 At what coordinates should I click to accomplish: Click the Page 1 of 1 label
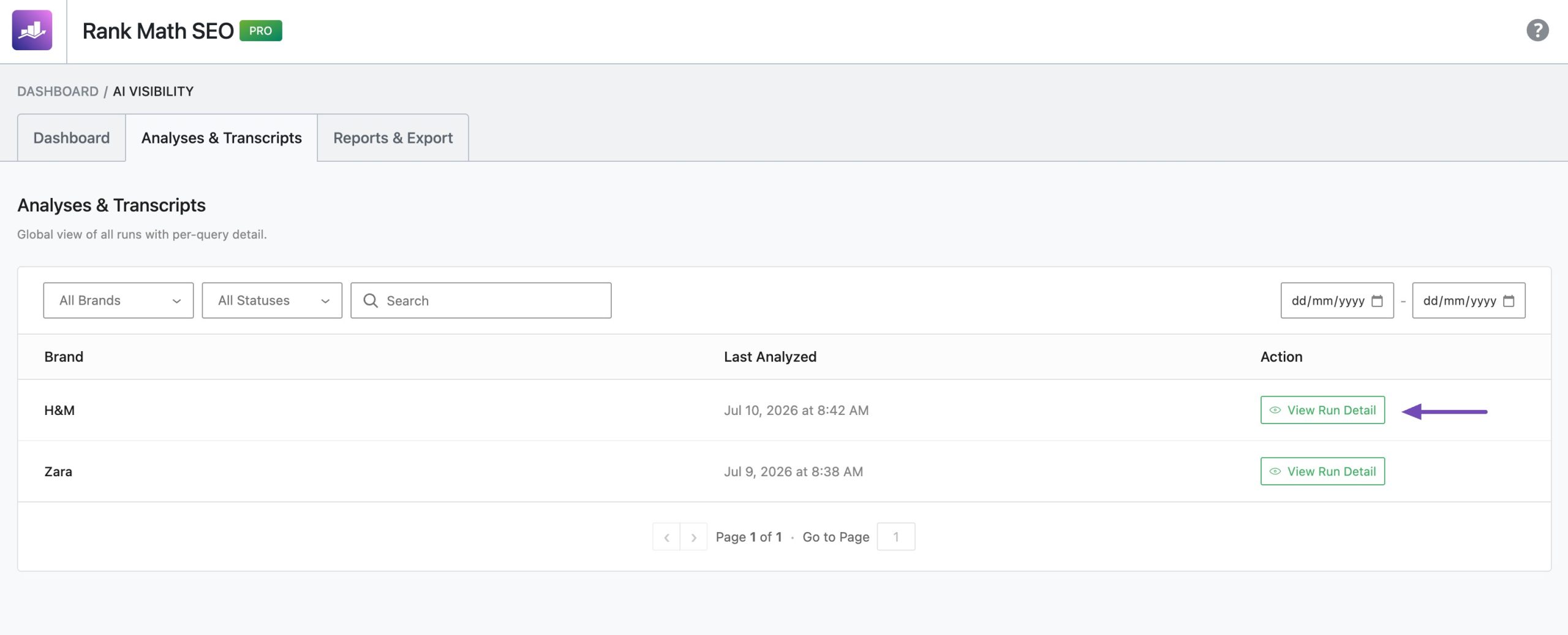coord(748,537)
